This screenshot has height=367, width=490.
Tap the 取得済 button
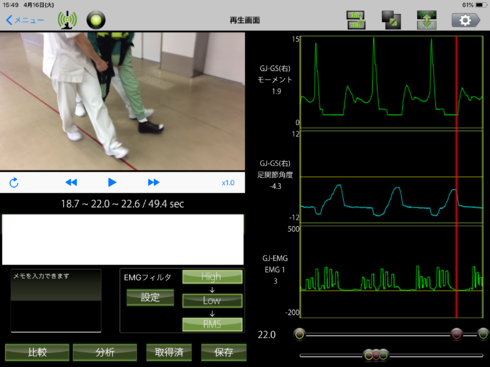[169, 352]
